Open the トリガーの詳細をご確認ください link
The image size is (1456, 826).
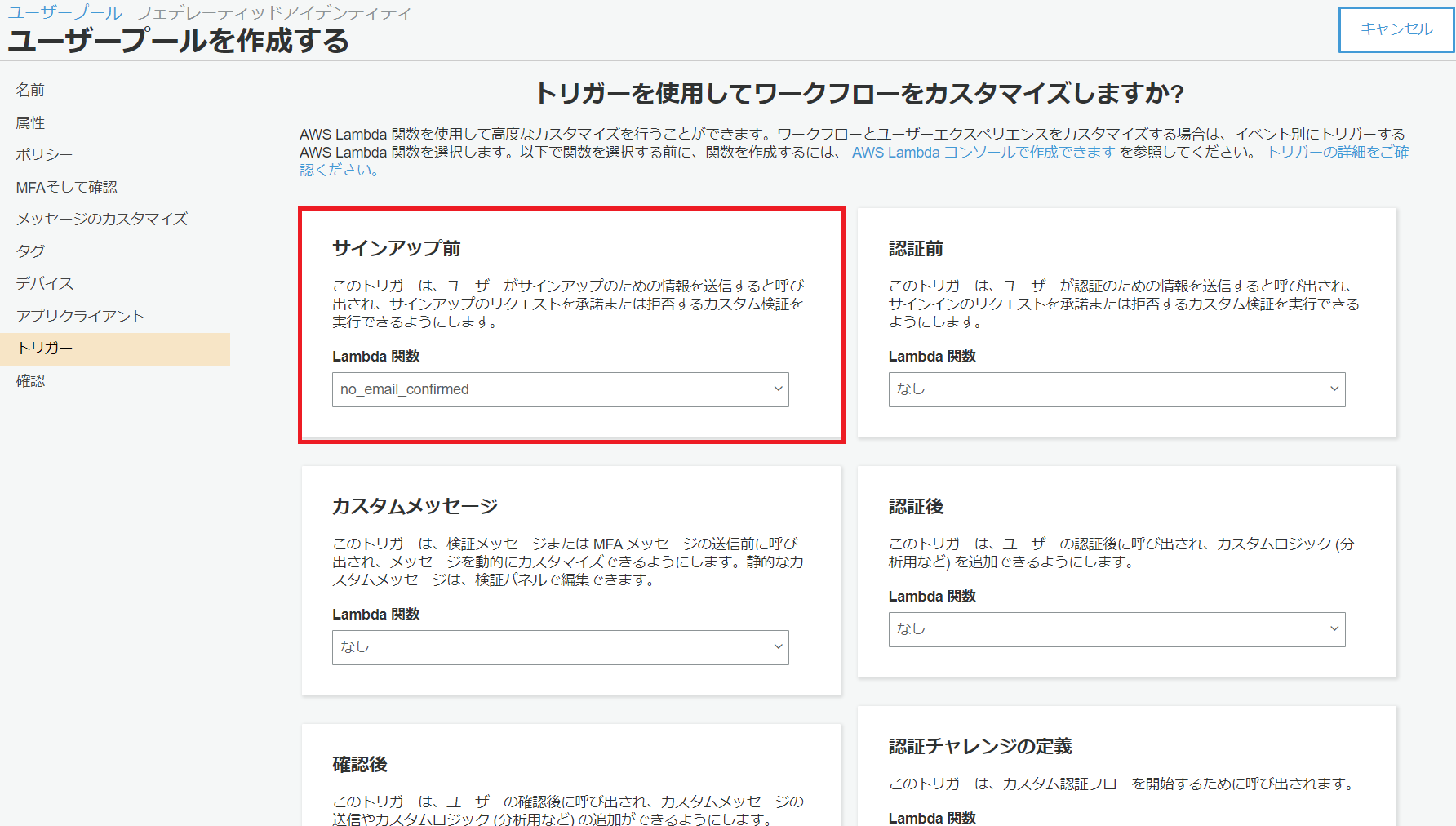tap(1337, 153)
